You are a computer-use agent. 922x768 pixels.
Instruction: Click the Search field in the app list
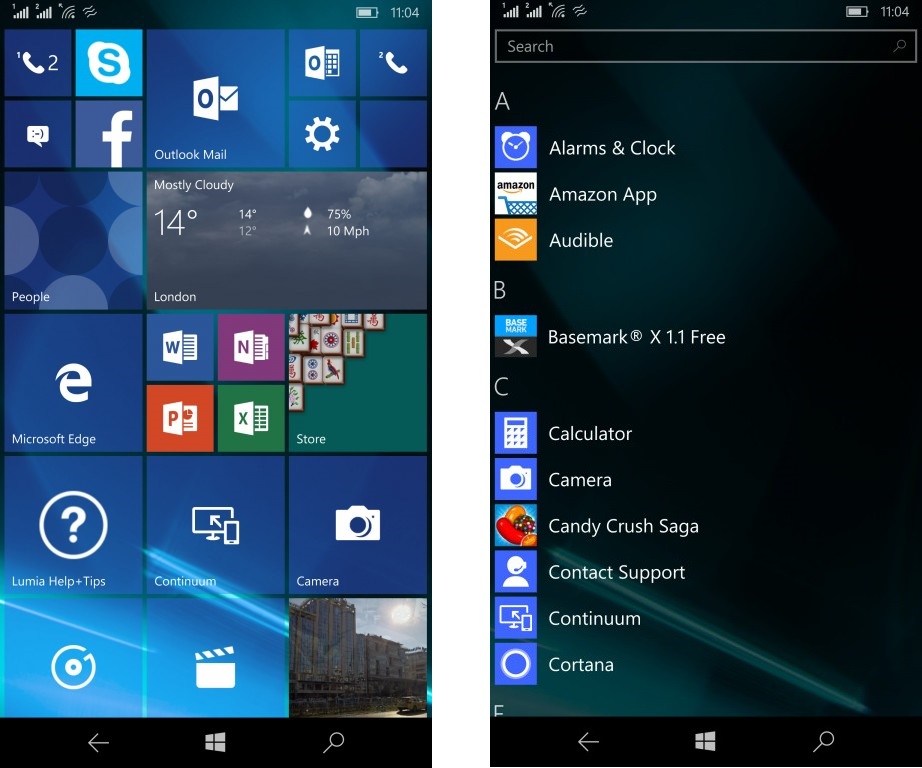point(706,46)
